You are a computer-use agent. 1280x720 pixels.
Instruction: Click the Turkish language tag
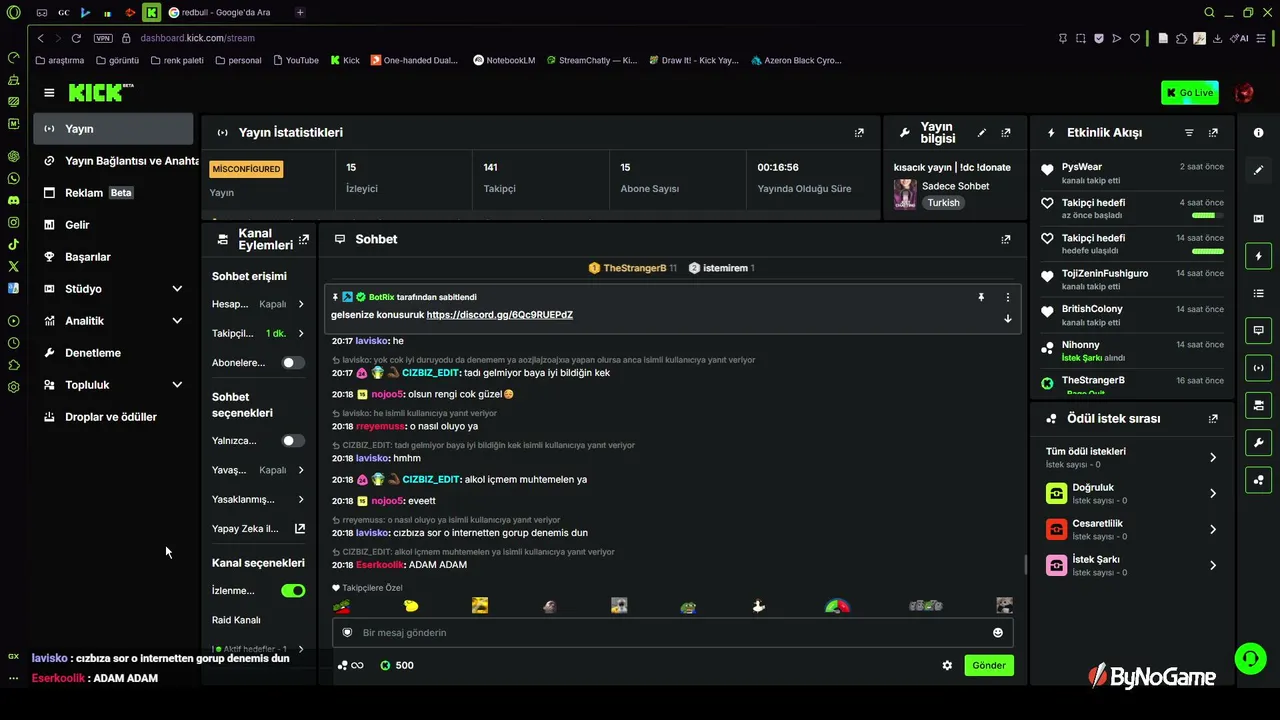point(943,203)
